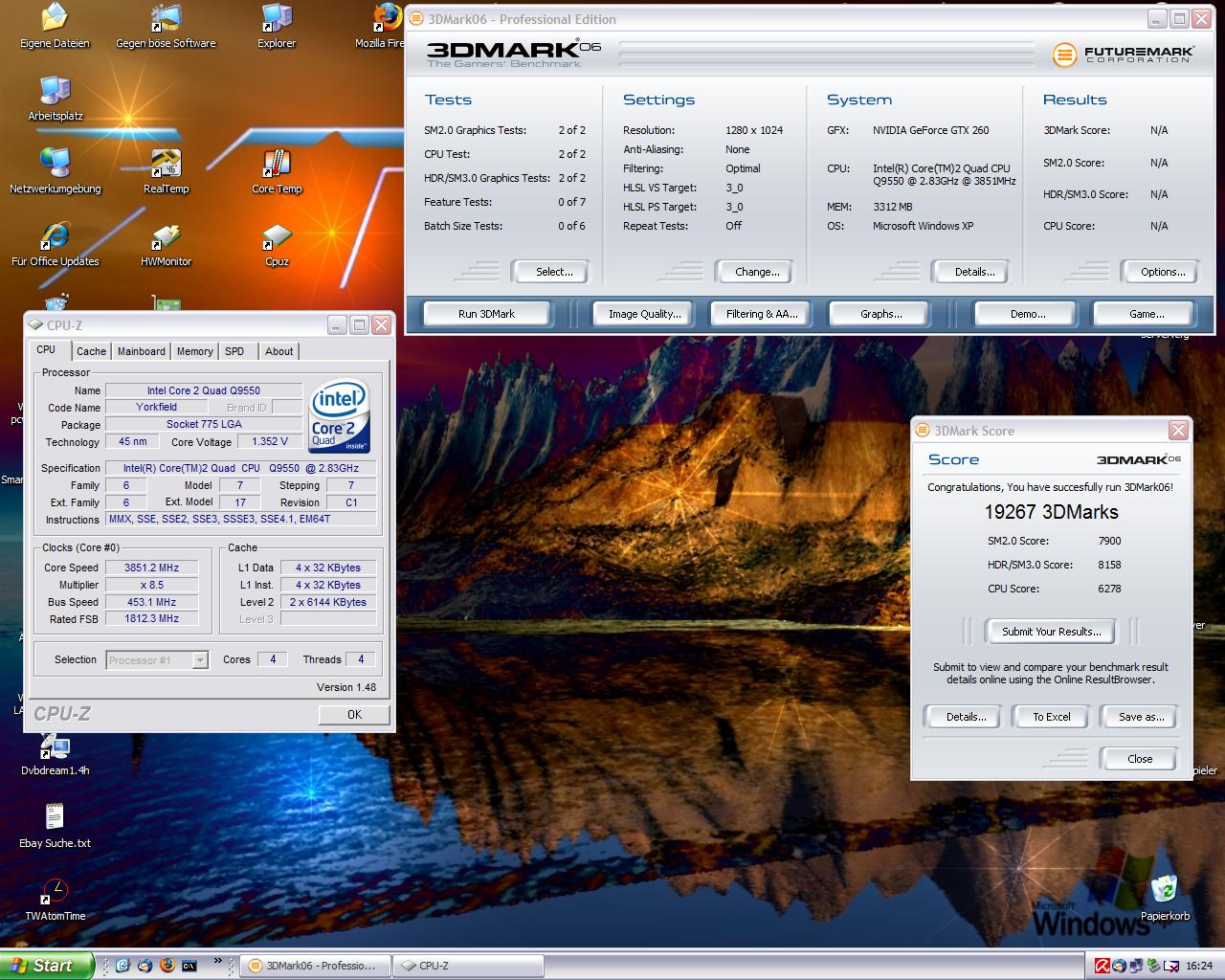Click the Core Speed value 3851.2 MHz
The width and height of the screenshot is (1225, 980).
coord(151,568)
